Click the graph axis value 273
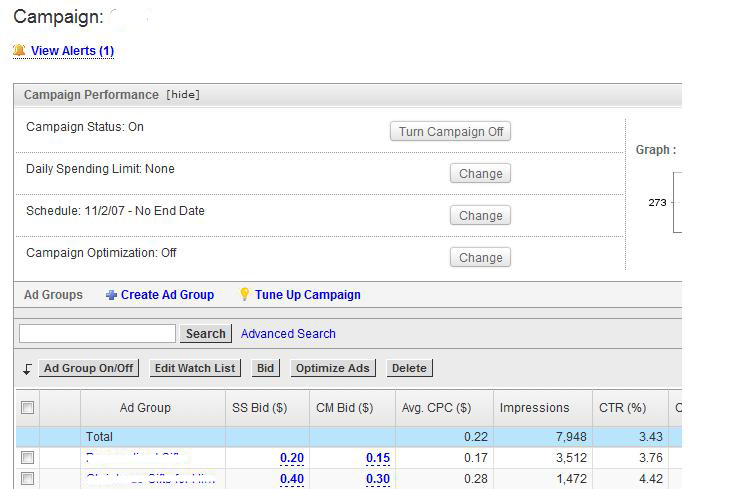 (x=657, y=202)
